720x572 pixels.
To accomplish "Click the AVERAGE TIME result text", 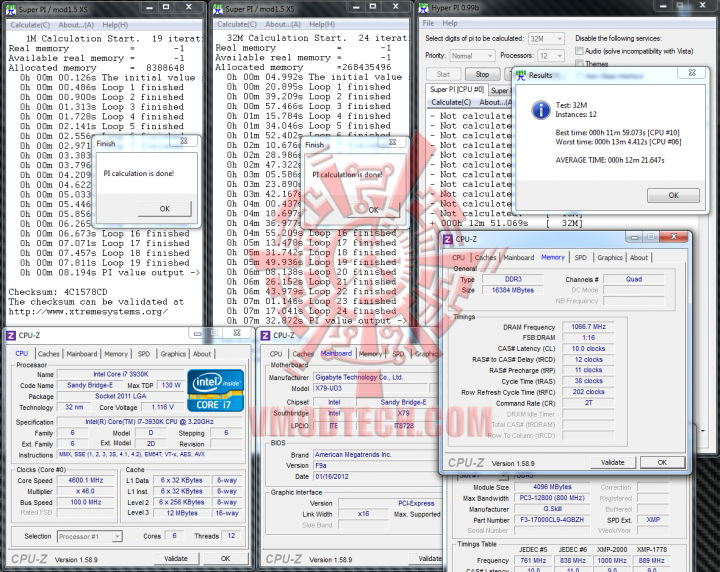I will pyautogui.click(x=610, y=160).
